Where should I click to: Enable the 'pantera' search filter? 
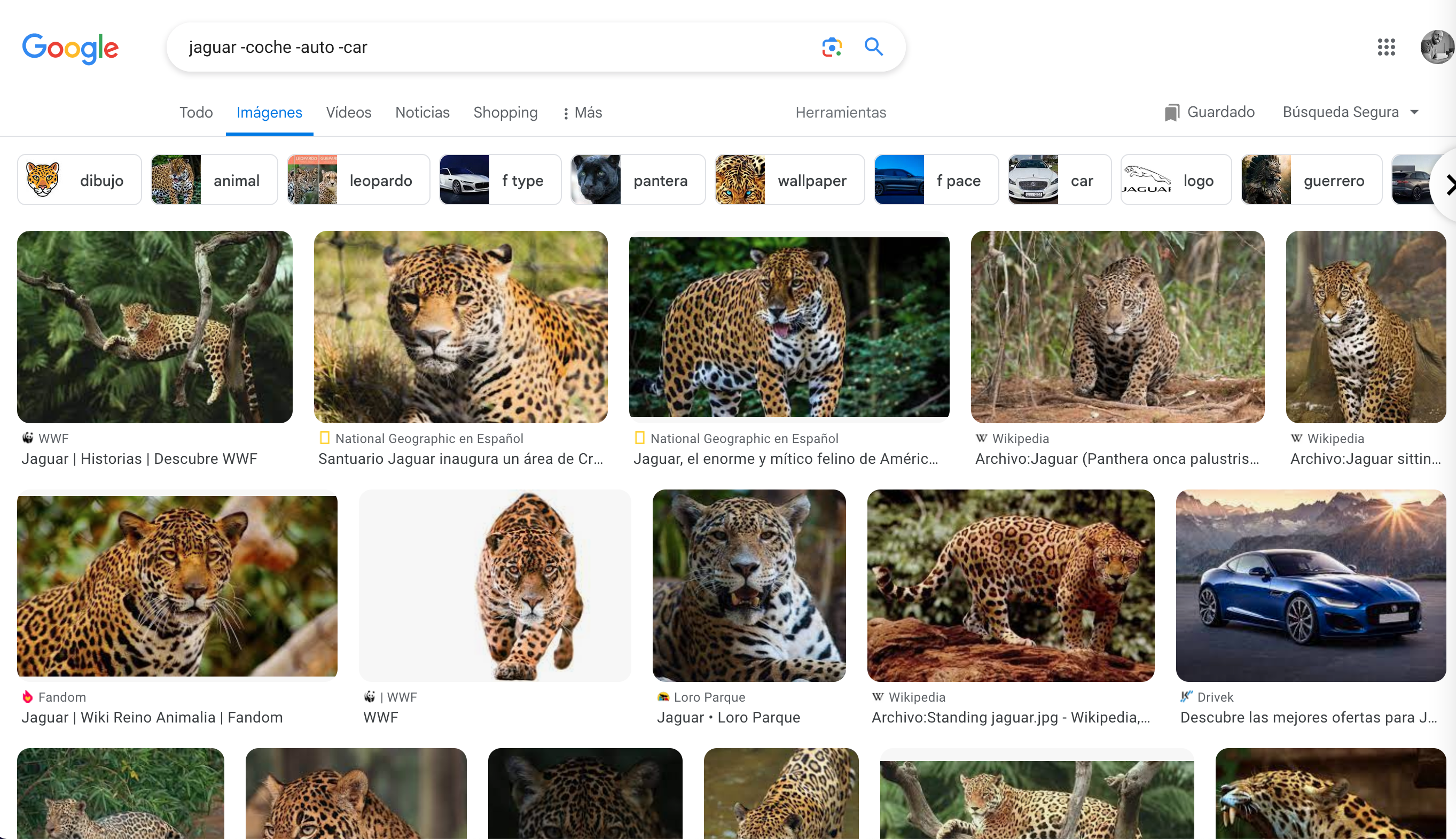point(637,179)
